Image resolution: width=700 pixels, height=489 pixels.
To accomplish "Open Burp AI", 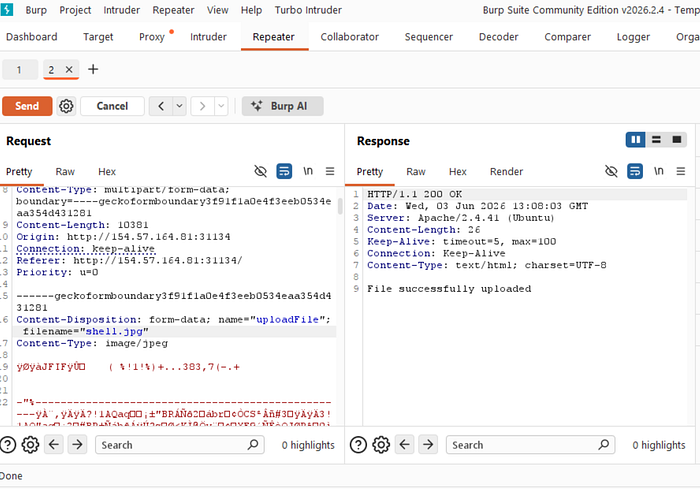I will tap(282, 106).
